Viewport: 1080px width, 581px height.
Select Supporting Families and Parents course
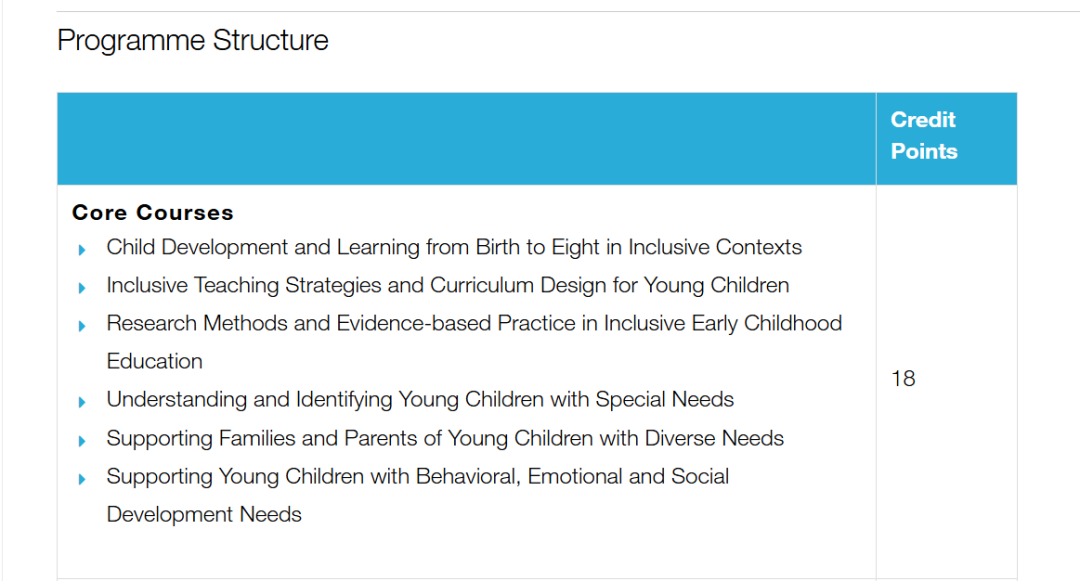pyautogui.click(x=445, y=438)
